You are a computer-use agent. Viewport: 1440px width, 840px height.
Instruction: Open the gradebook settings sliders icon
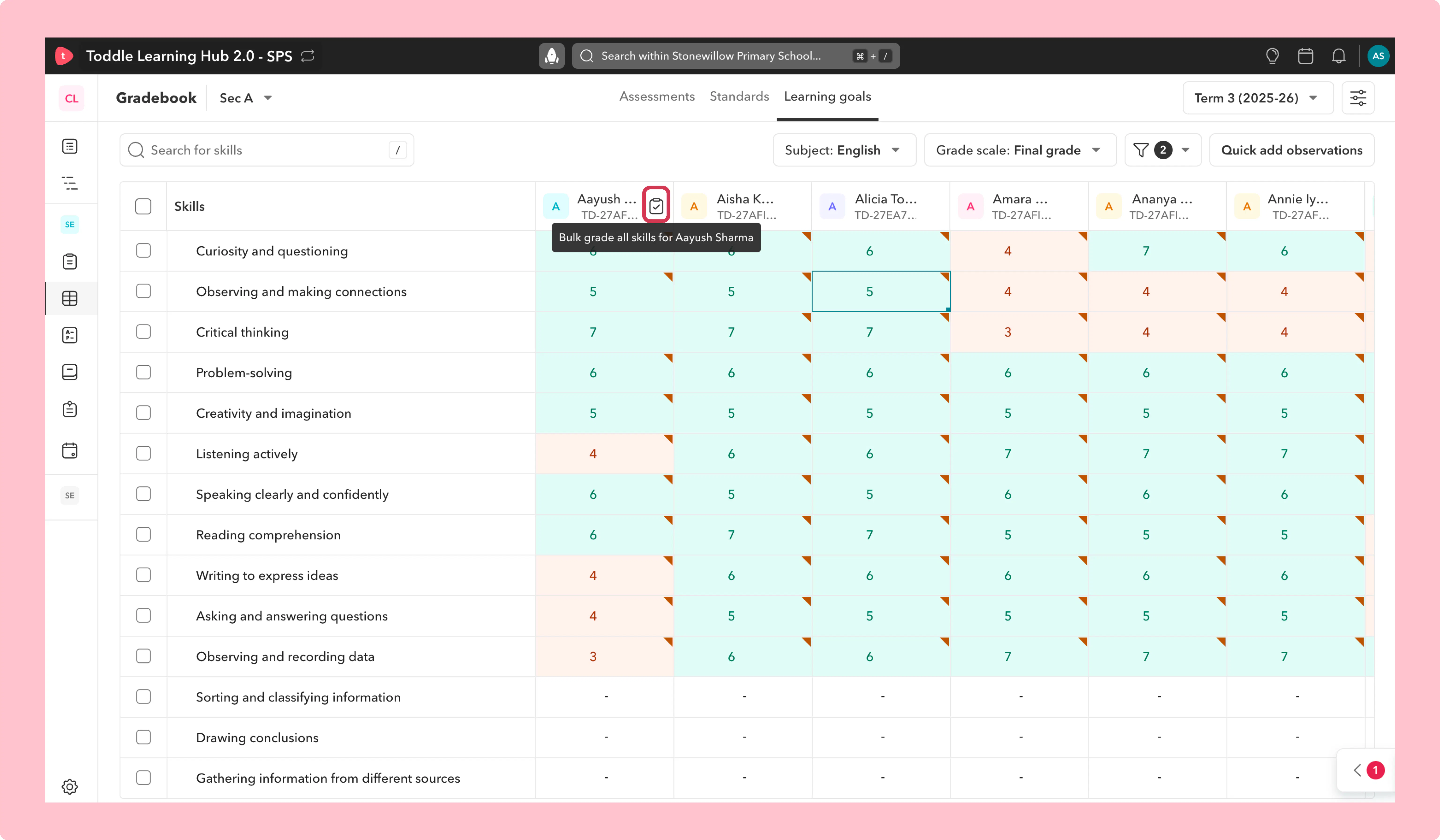1358,98
